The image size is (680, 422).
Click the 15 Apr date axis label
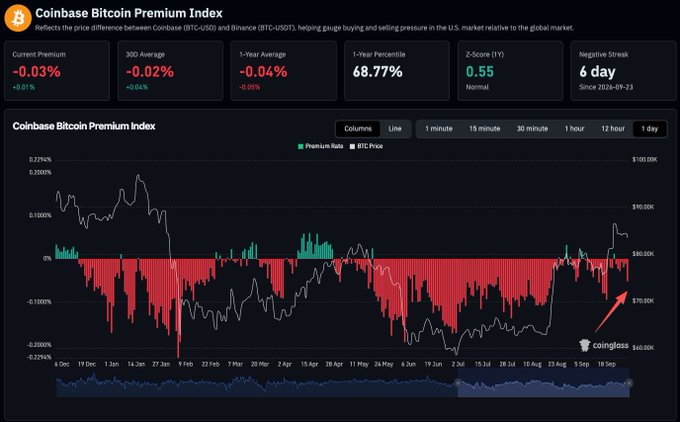click(309, 364)
